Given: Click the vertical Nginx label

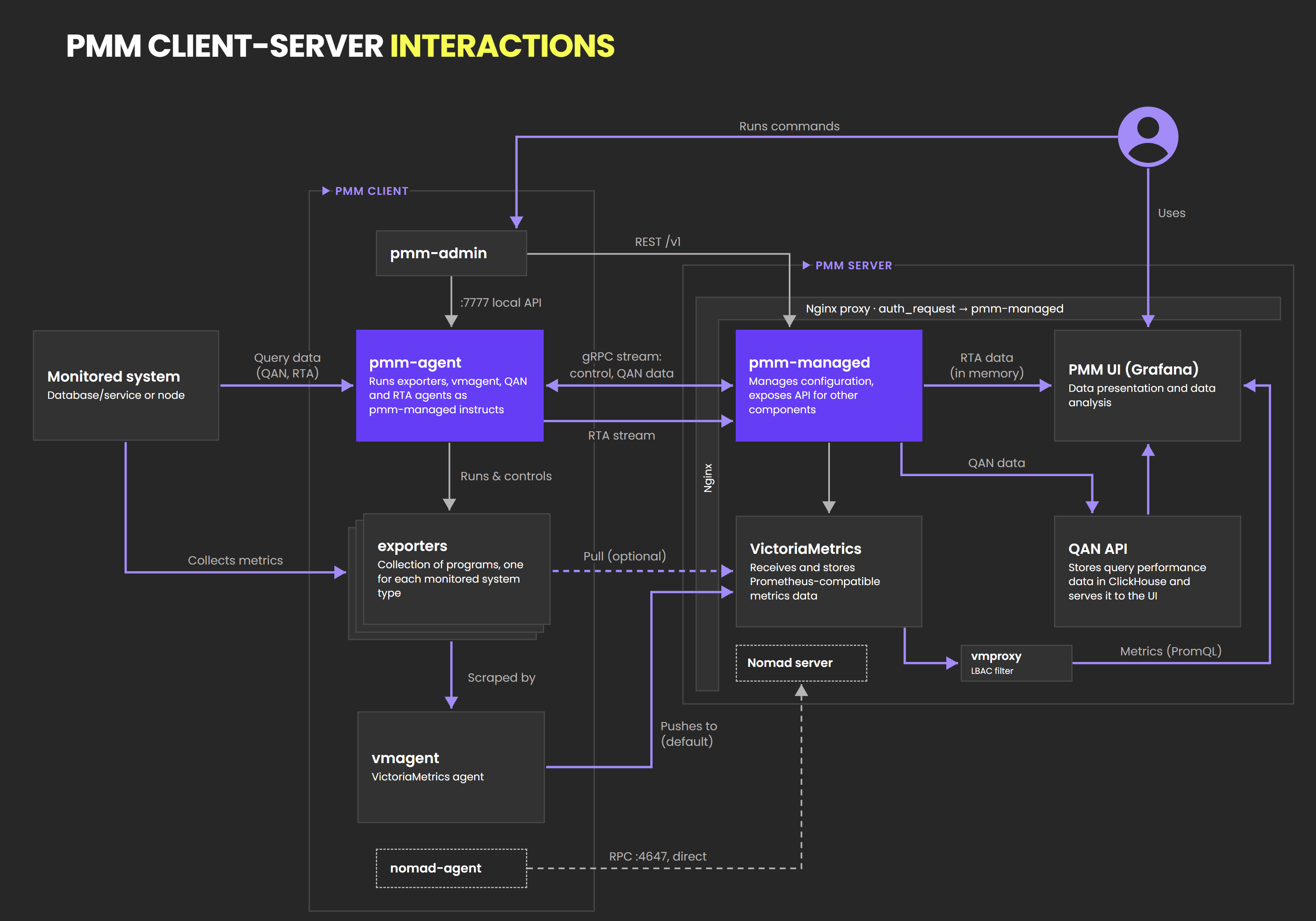Looking at the screenshot, I should [x=708, y=478].
